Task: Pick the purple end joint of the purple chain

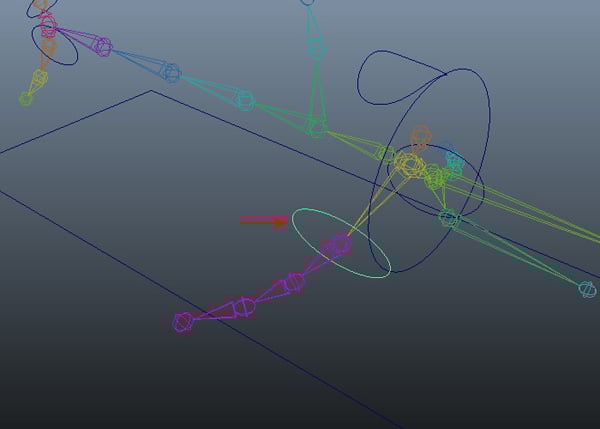Action: click(x=183, y=322)
